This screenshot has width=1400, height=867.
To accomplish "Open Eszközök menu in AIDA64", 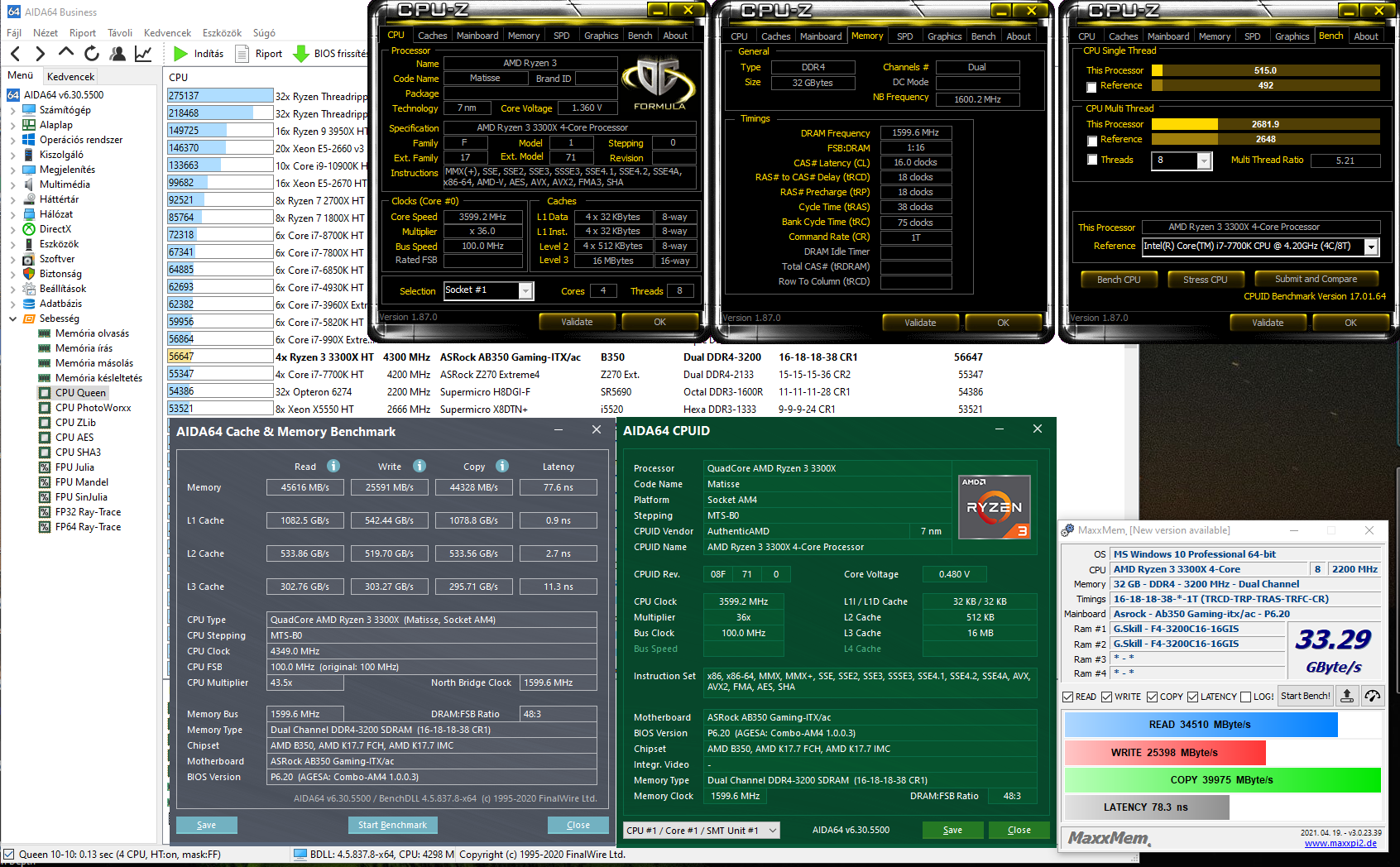I will (x=223, y=33).
